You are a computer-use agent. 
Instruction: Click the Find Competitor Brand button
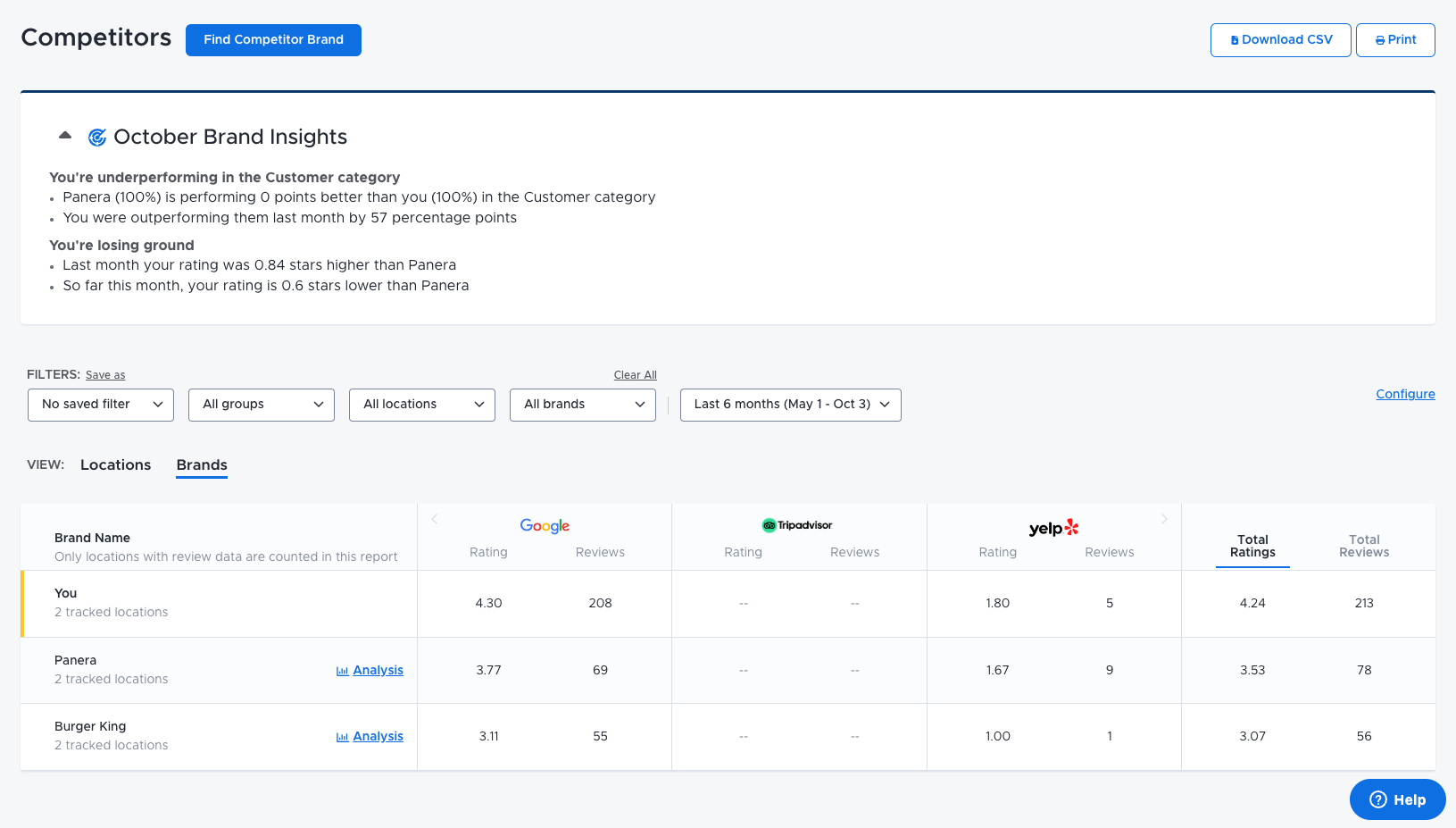point(273,40)
